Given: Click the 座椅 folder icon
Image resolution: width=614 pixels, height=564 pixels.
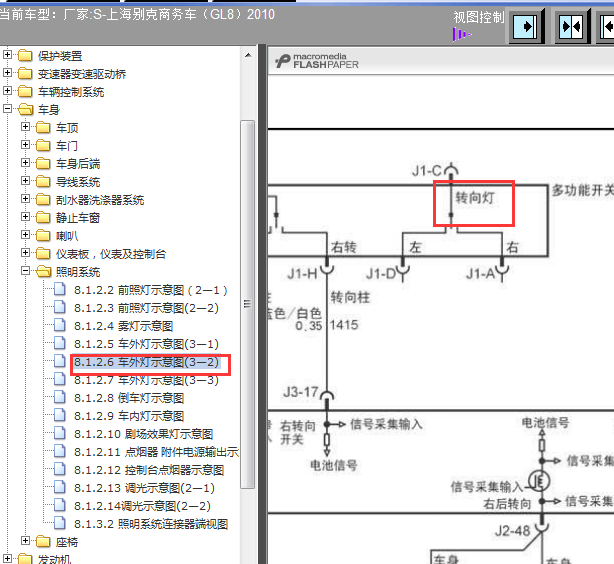Looking at the screenshot, I should click(43, 542).
